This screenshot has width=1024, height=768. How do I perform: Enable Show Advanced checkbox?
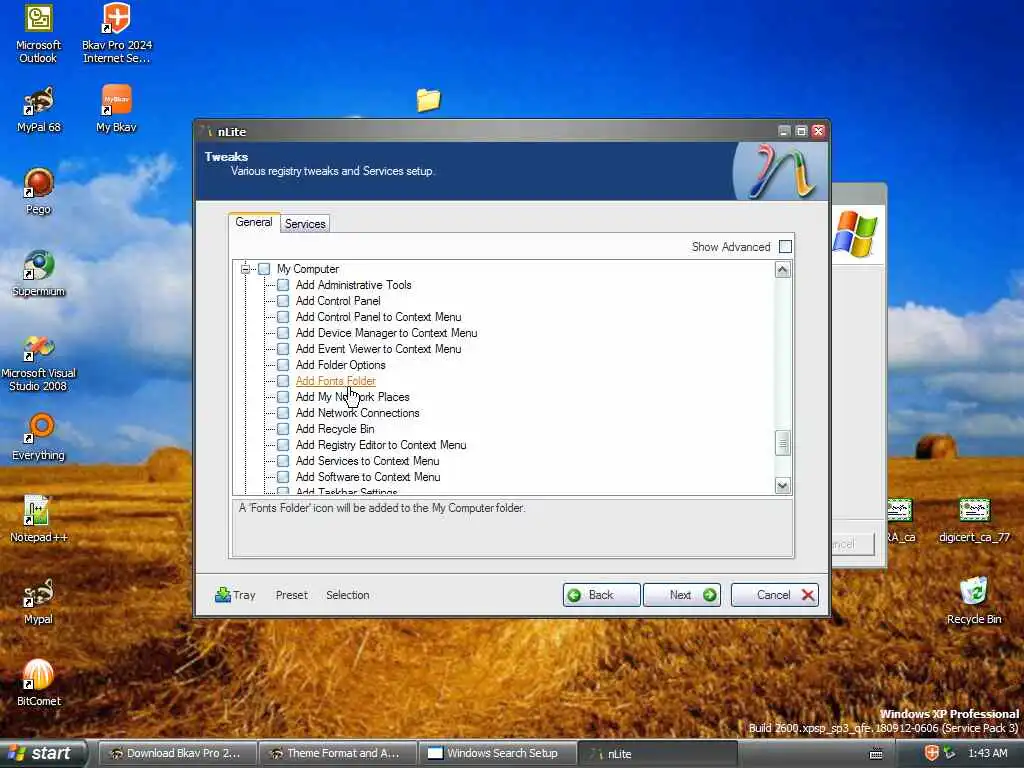tap(786, 247)
